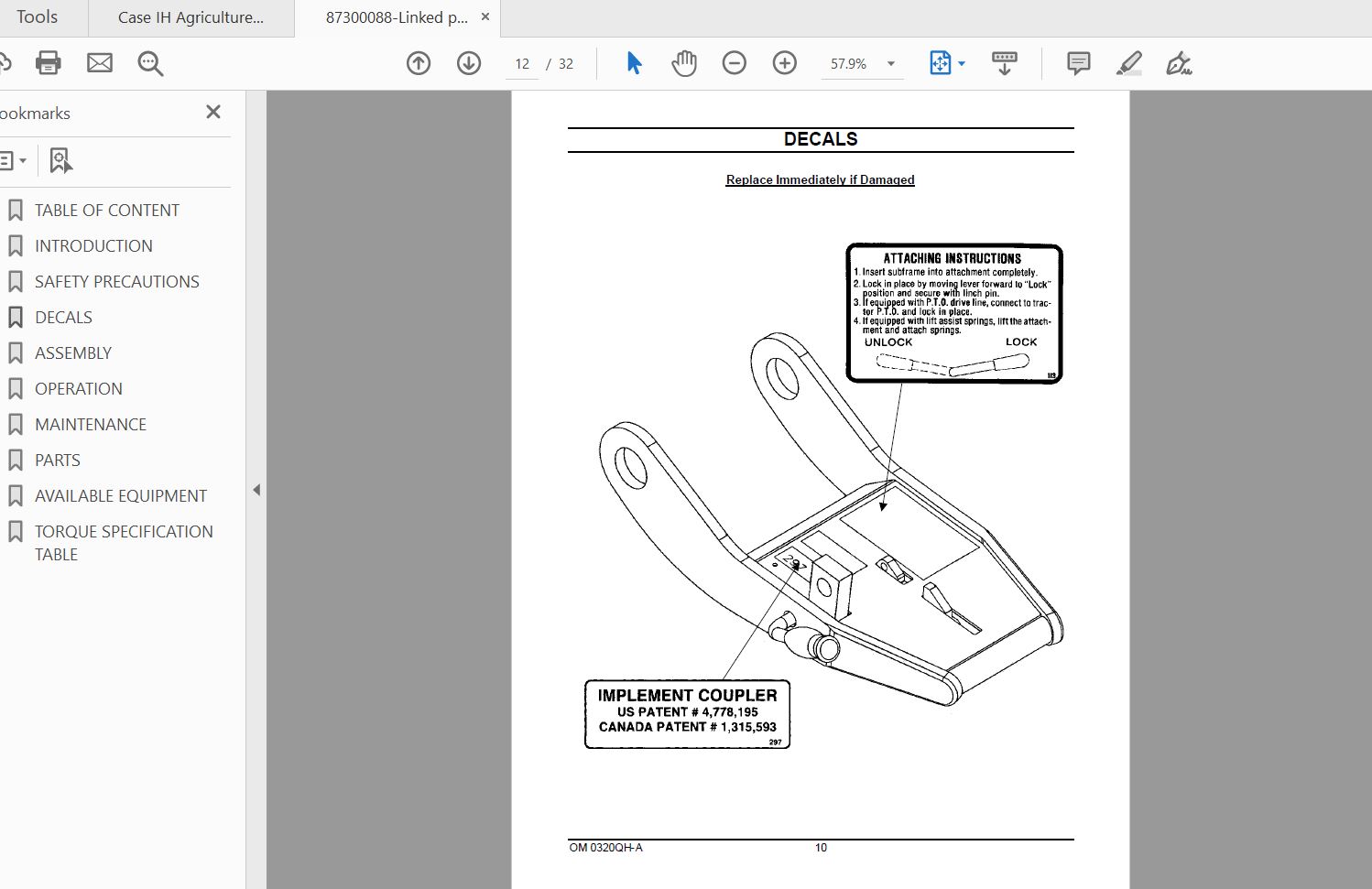Screen dimensions: 1372x889
Task: Zoom out with the minus circle
Action: point(735,63)
